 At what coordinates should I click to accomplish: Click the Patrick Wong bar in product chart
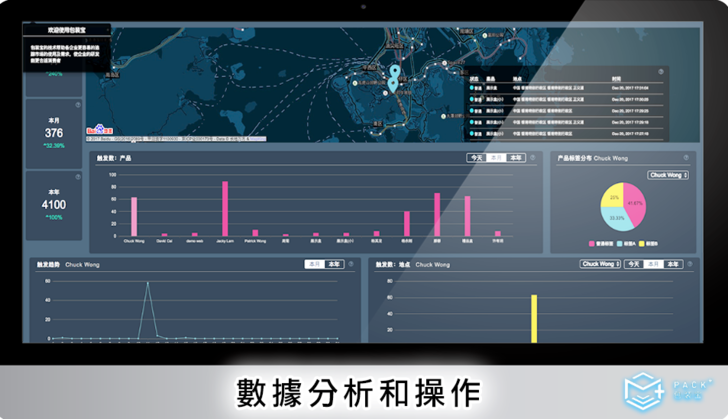255,233
